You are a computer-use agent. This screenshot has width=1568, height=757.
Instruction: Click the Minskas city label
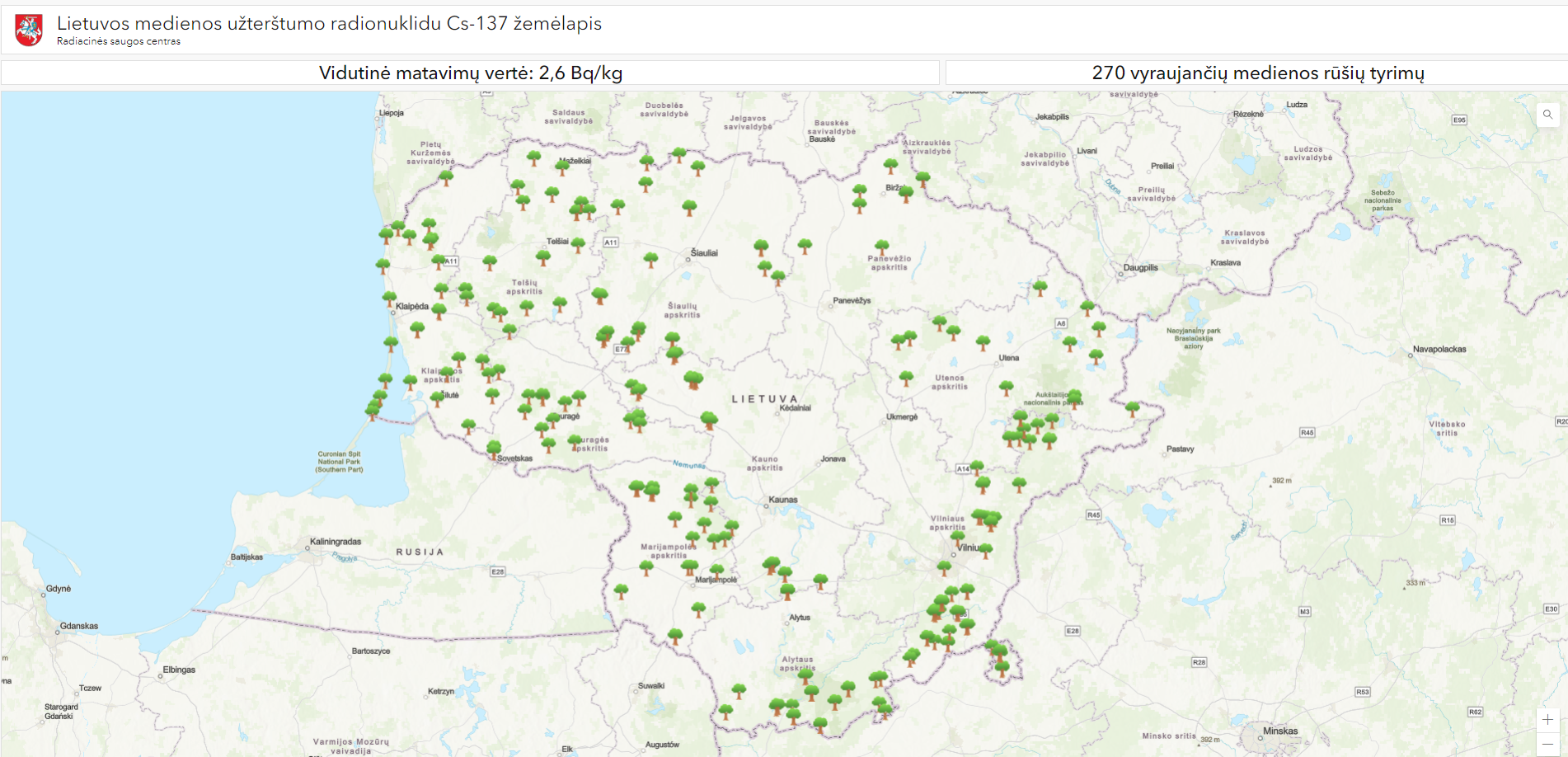[x=1280, y=731]
